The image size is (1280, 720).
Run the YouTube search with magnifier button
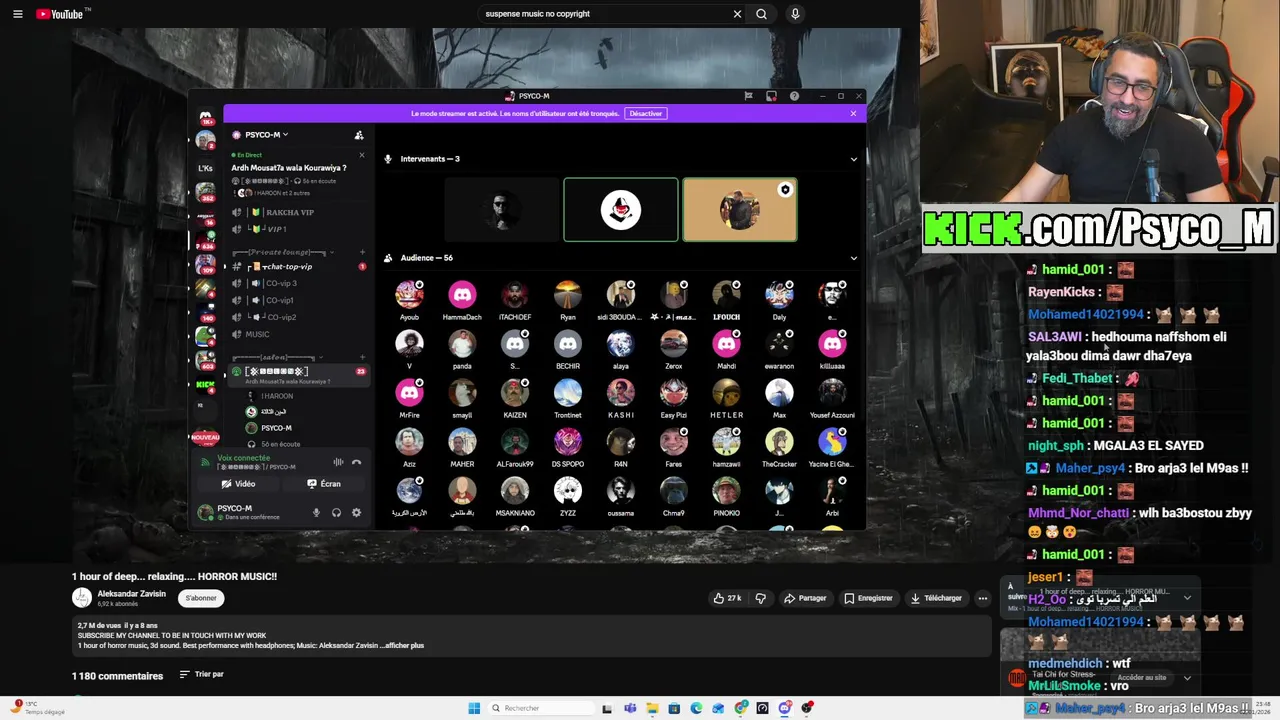[762, 14]
